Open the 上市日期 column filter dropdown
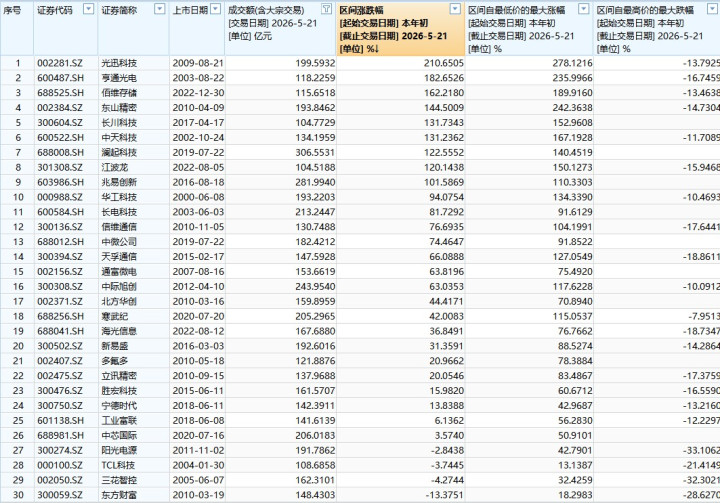This screenshot has width=720, height=503. [215, 9]
